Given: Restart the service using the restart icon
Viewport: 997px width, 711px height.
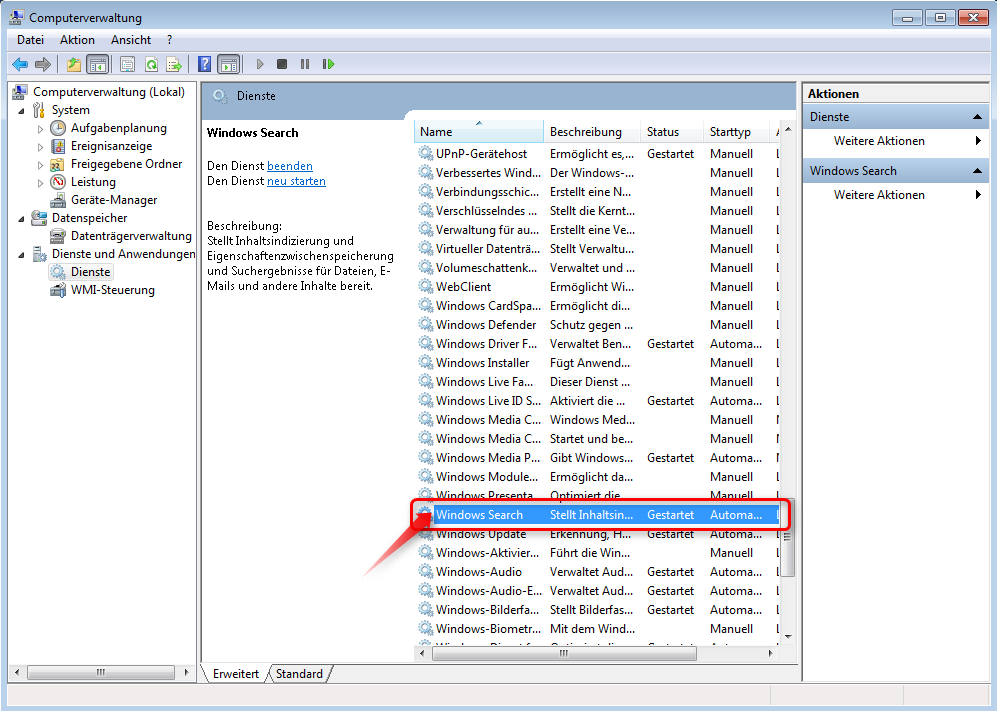Looking at the screenshot, I should pos(329,64).
